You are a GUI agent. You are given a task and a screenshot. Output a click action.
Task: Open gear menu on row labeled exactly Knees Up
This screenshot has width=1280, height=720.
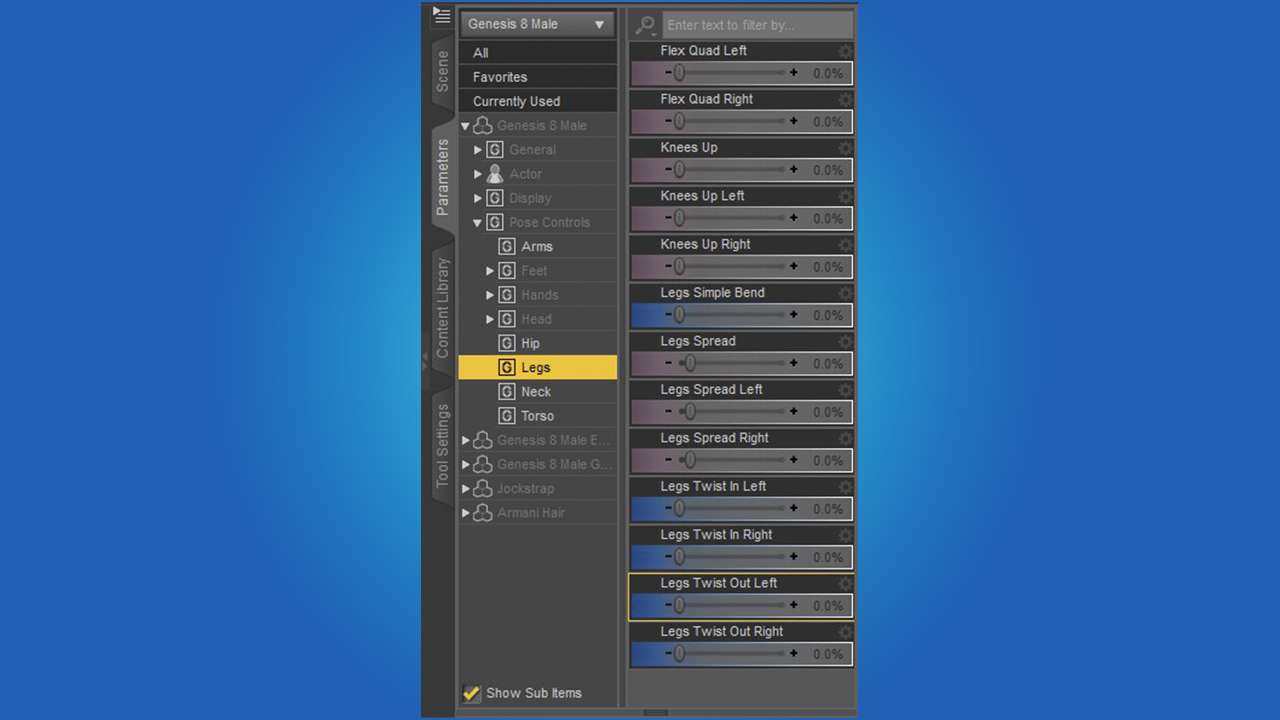click(846, 148)
